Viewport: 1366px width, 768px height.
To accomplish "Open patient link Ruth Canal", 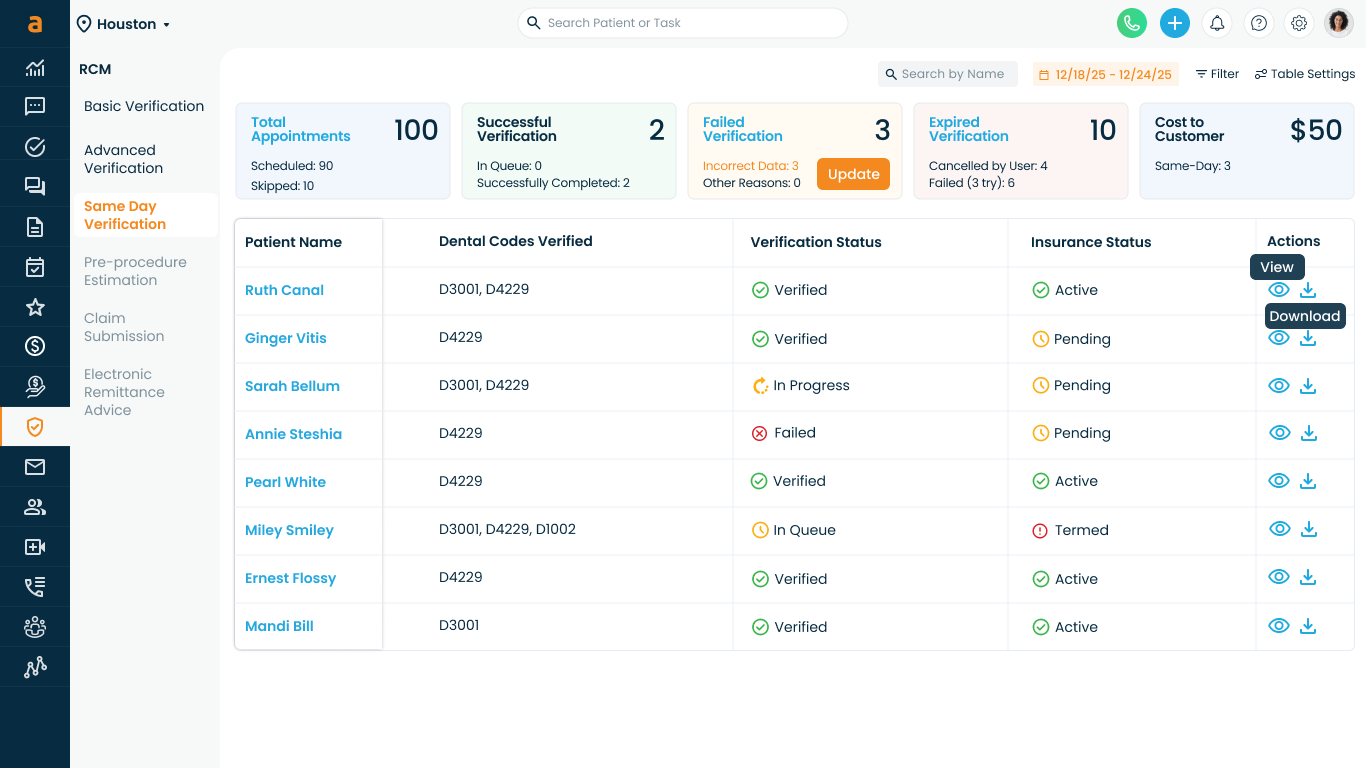I will pos(284,290).
